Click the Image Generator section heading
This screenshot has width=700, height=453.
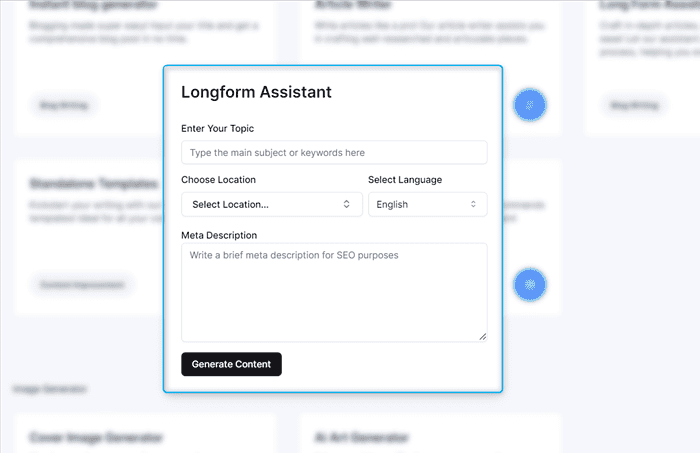50,388
